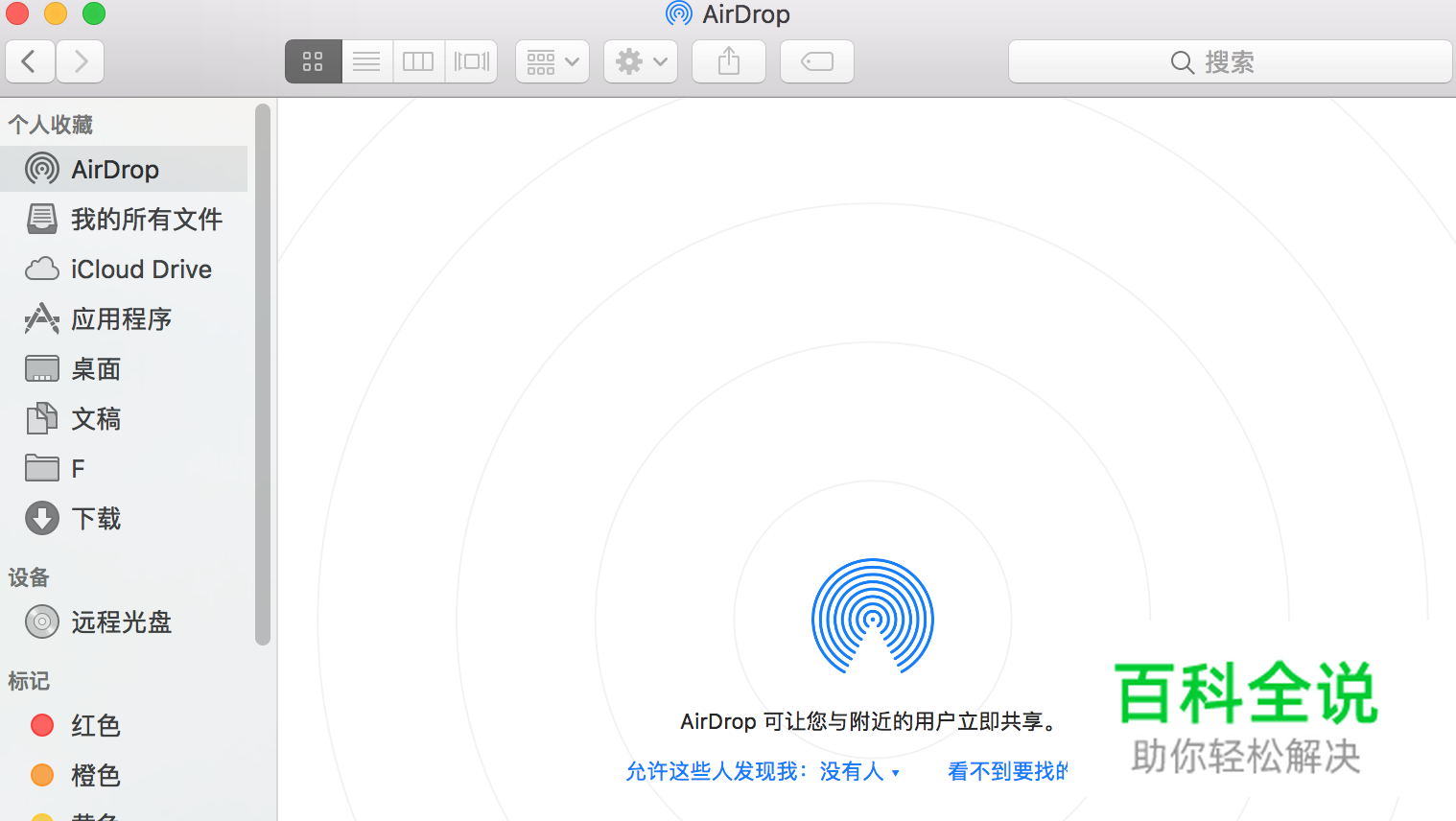Click the 看不到要找的 help link
Screen dimensions: 1456x821
(x=1008, y=771)
